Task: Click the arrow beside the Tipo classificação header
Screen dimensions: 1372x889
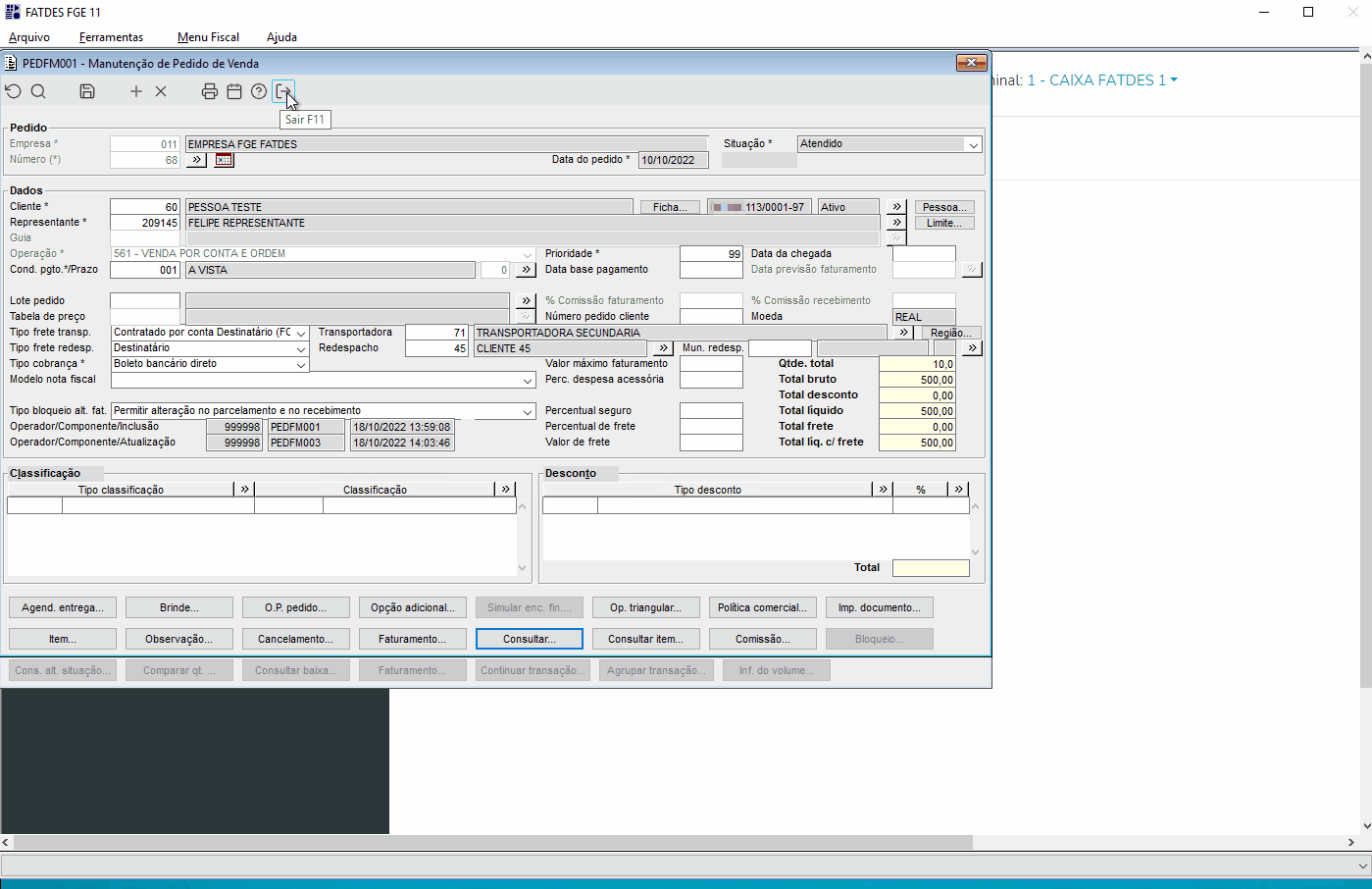Action: 244,489
